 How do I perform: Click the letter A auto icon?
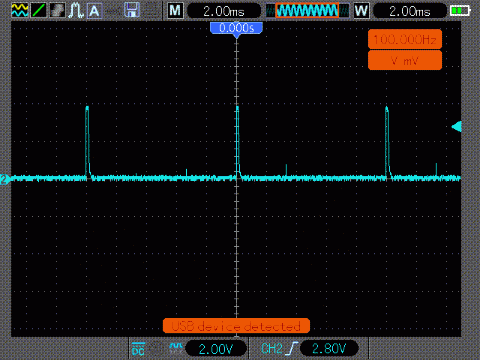pyautogui.click(x=94, y=11)
